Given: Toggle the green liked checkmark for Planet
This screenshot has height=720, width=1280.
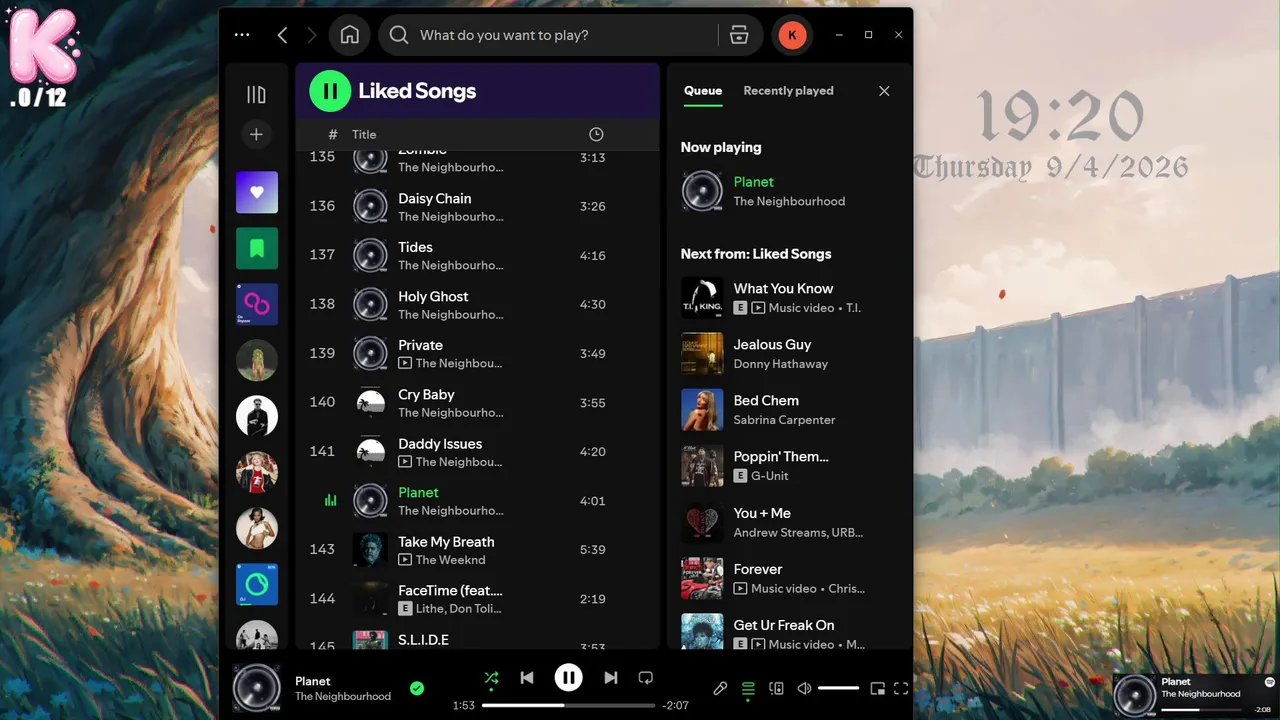Looking at the screenshot, I should [x=417, y=688].
